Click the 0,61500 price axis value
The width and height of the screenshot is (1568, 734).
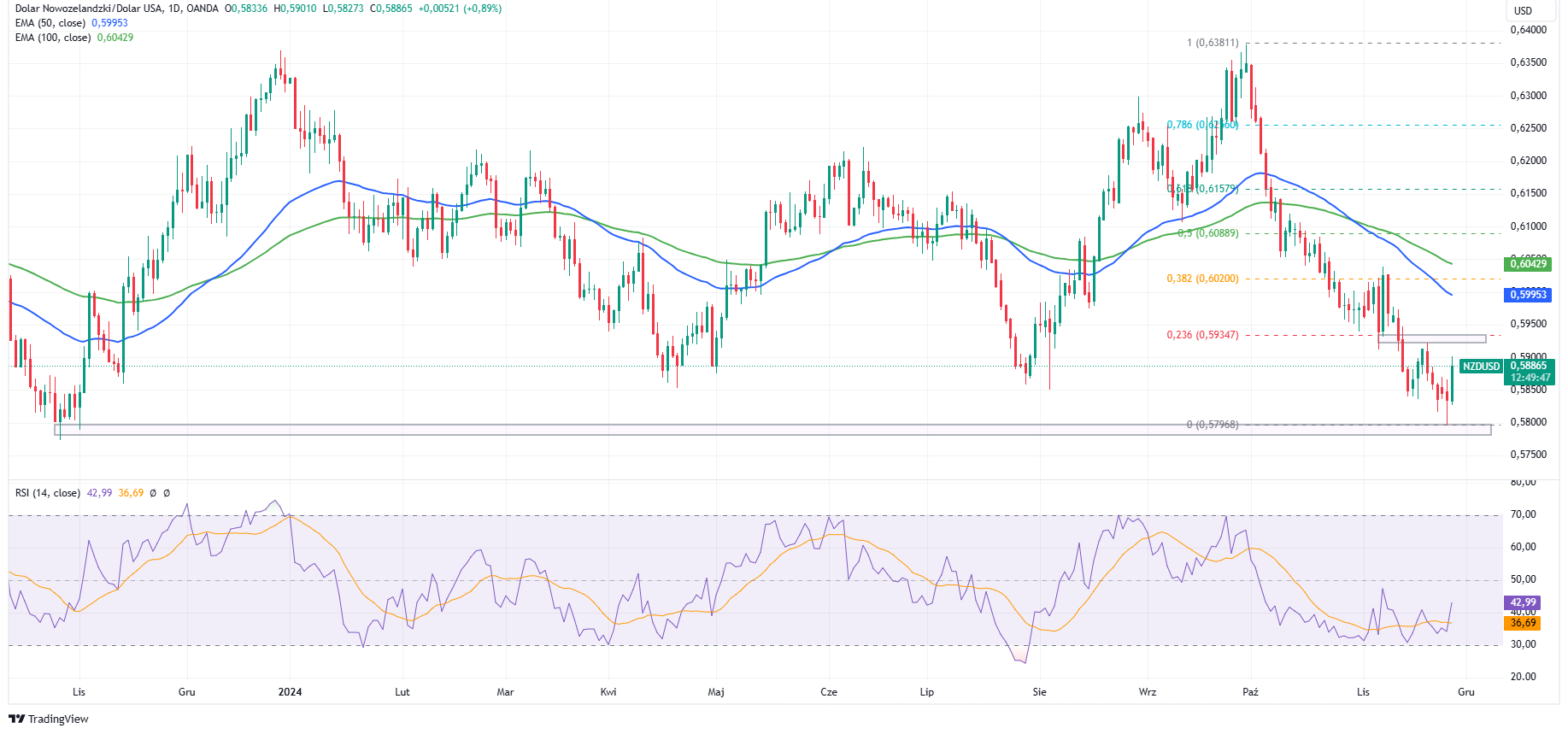click(1529, 193)
